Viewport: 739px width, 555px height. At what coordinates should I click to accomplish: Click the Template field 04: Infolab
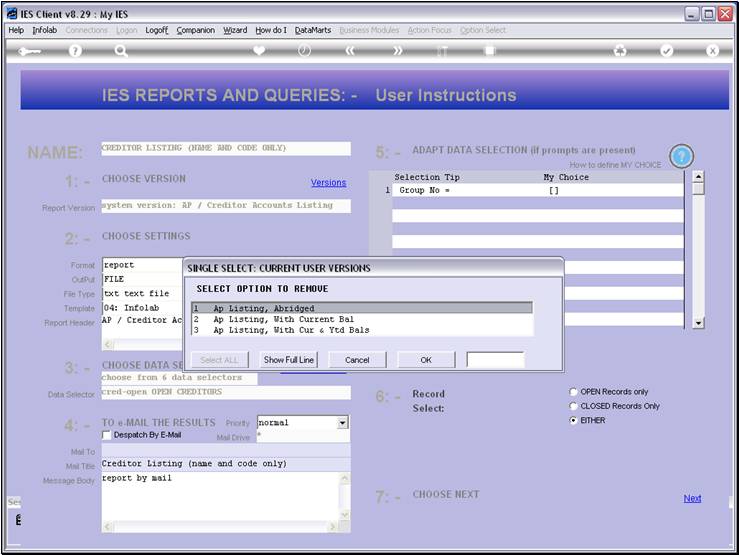click(142, 308)
